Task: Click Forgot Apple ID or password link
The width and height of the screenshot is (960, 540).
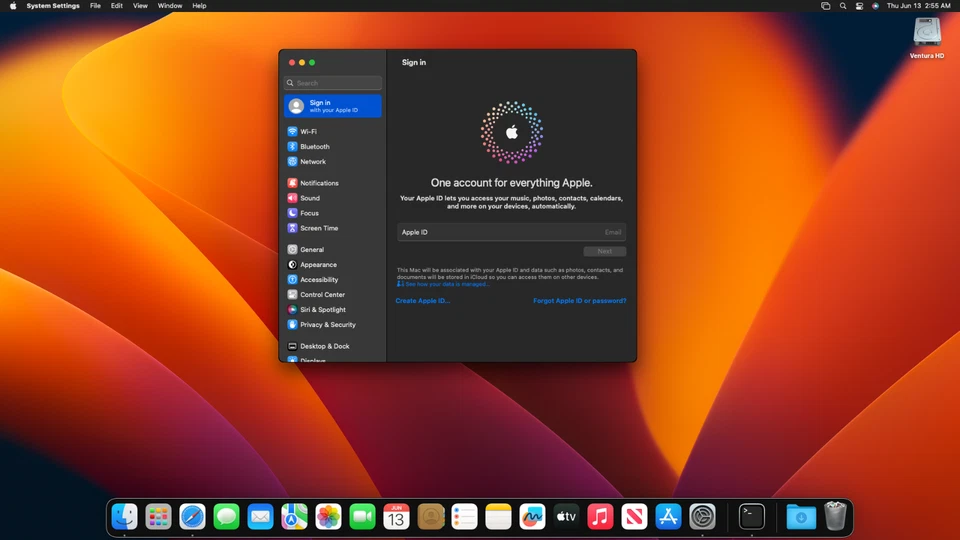Action: [x=579, y=301]
